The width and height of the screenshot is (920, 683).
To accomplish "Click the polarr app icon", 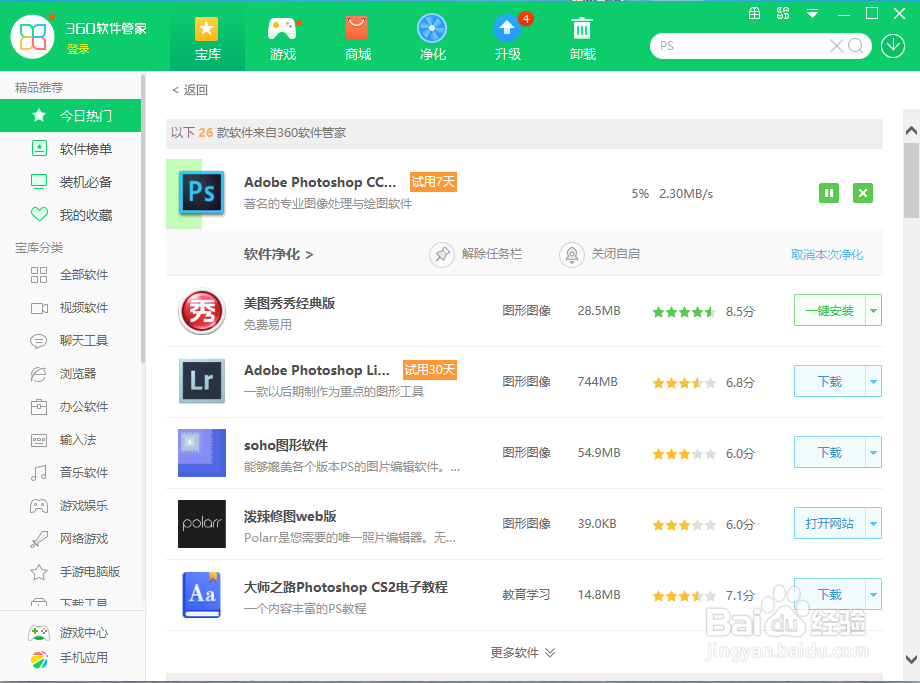I will click(202, 523).
